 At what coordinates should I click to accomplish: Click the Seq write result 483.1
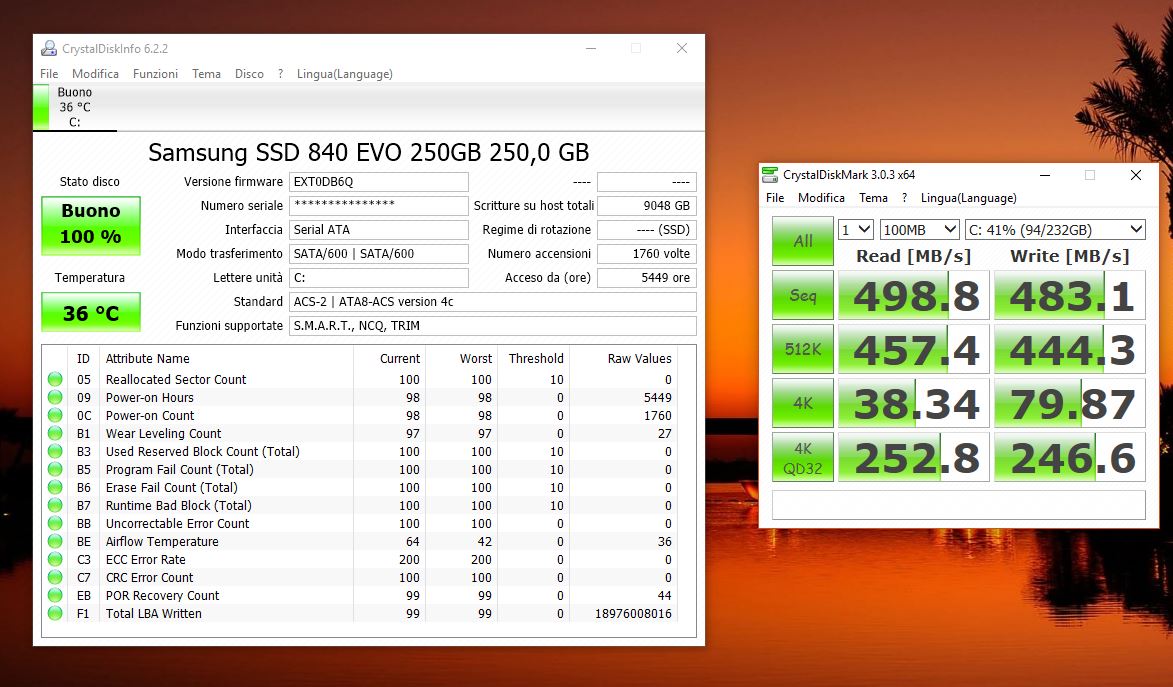click(x=1070, y=295)
